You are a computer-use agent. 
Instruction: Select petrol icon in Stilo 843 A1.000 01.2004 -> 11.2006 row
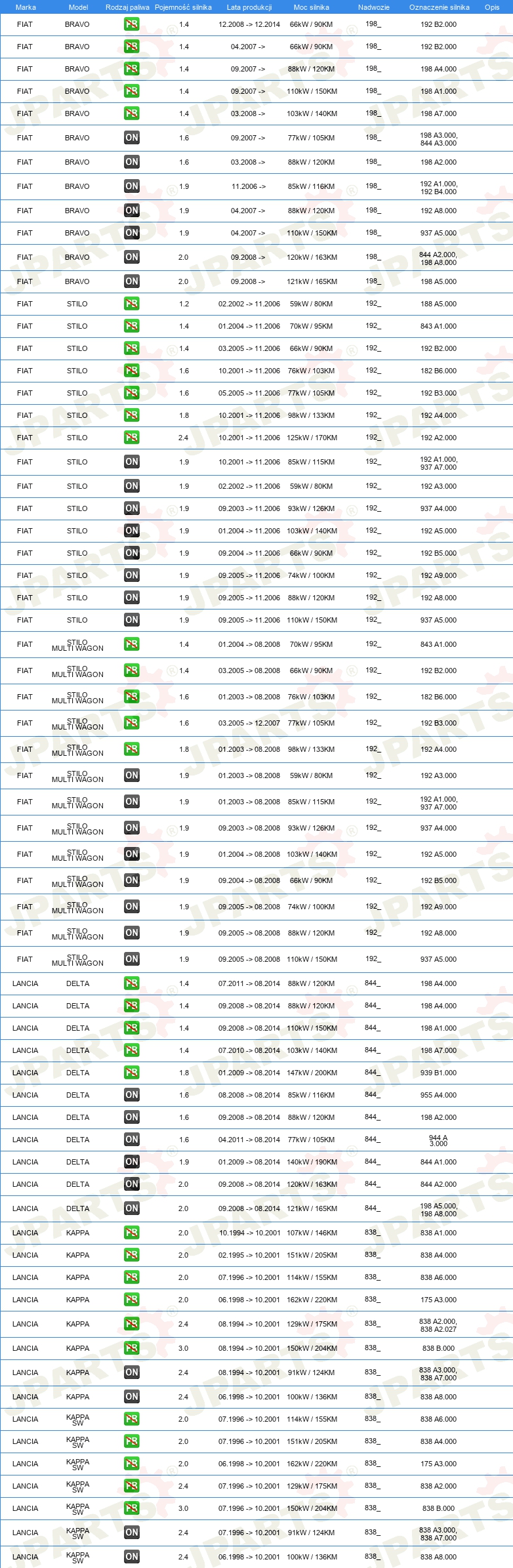[131, 326]
